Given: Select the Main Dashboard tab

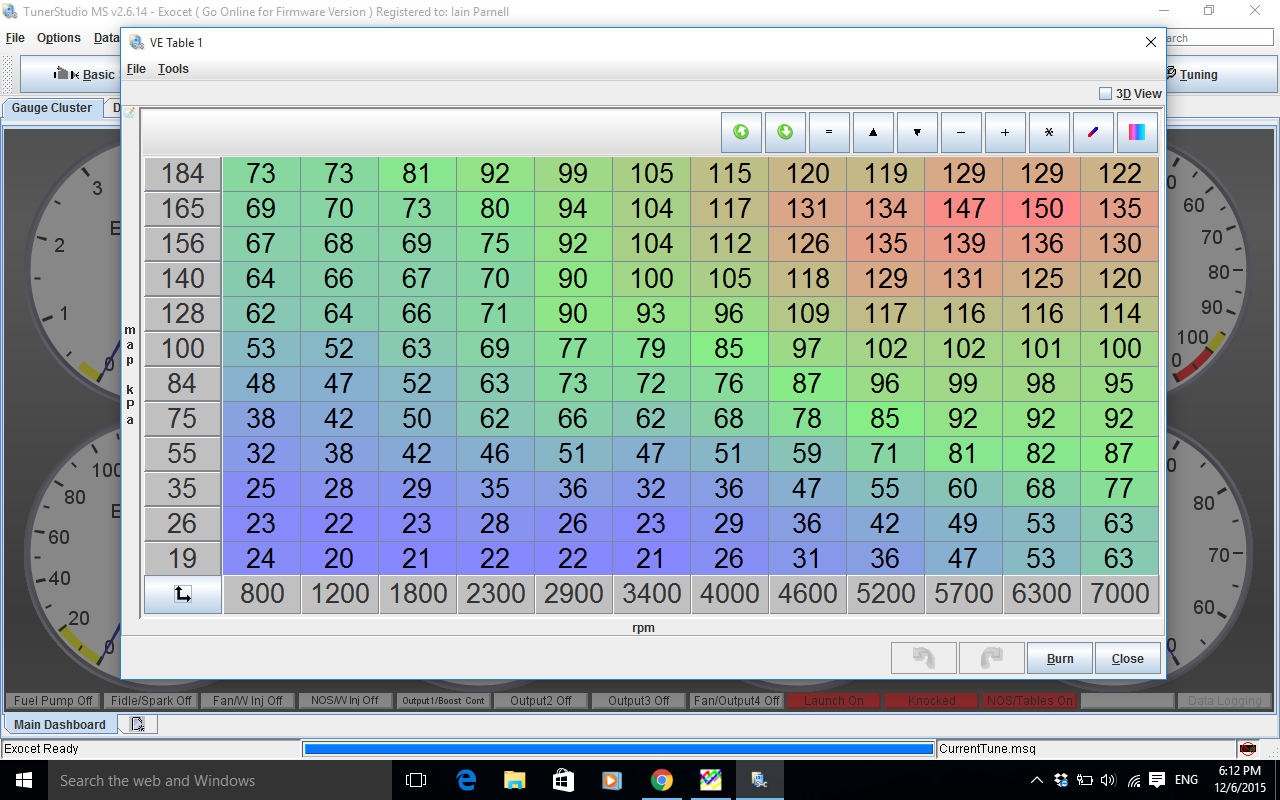Looking at the screenshot, I should point(60,724).
